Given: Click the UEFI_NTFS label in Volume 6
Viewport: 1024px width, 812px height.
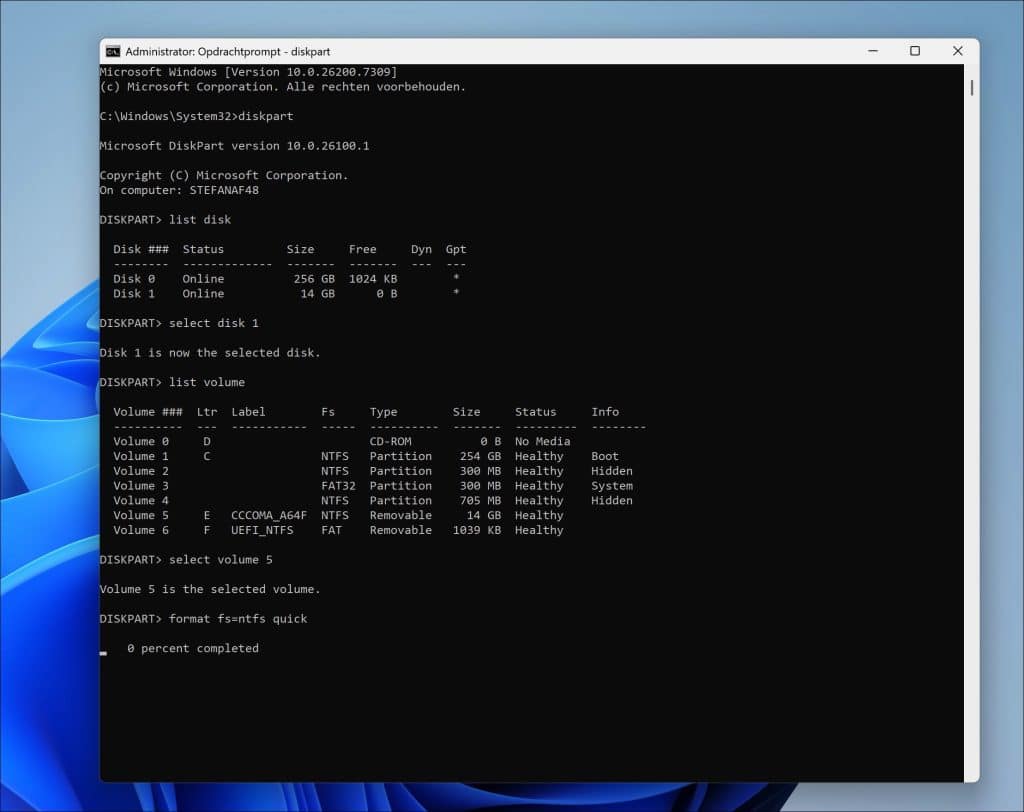Looking at the screenshot, I should coord(262,530).
